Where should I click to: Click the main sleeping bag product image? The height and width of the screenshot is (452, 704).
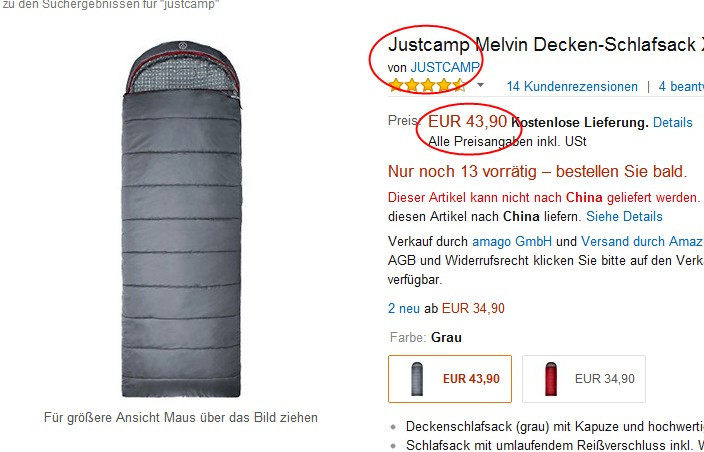click(181, 219)
